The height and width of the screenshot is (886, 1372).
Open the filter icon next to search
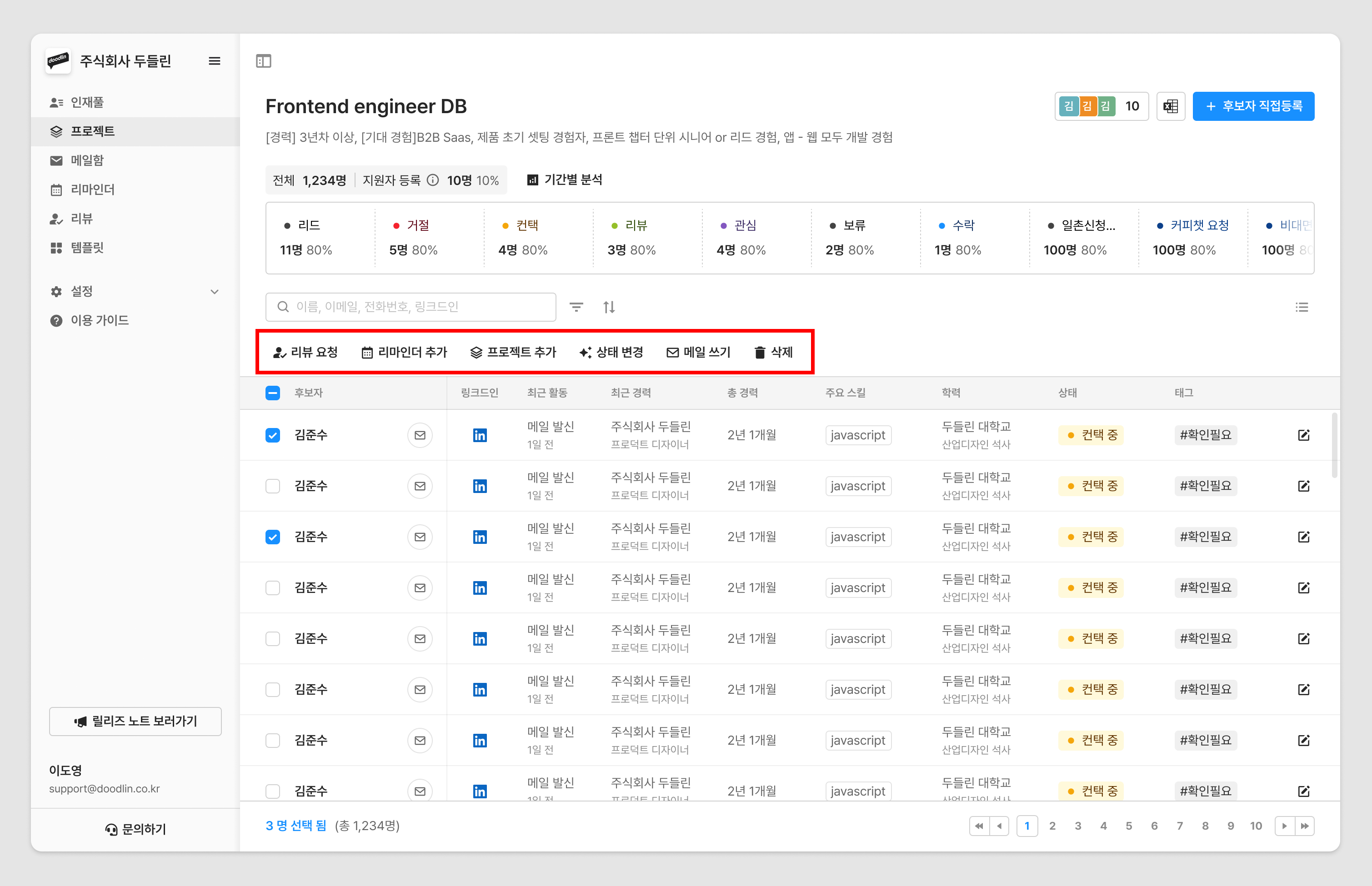(576, 307)
